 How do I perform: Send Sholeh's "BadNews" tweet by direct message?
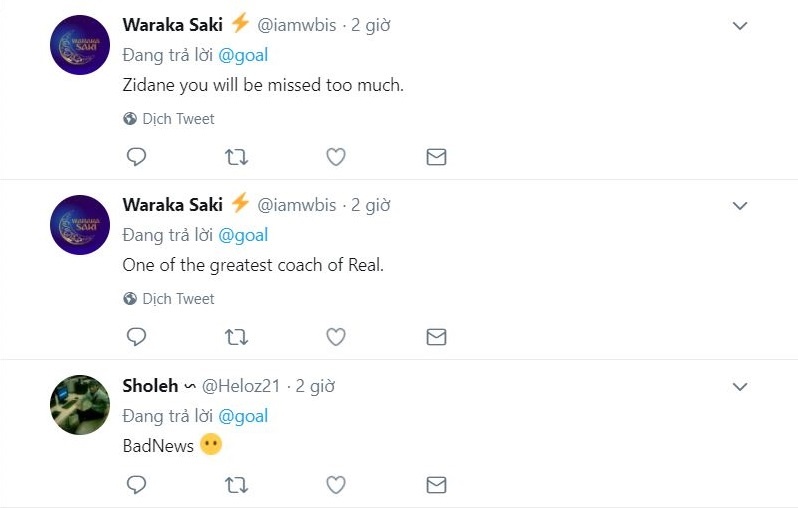[436, 485]
